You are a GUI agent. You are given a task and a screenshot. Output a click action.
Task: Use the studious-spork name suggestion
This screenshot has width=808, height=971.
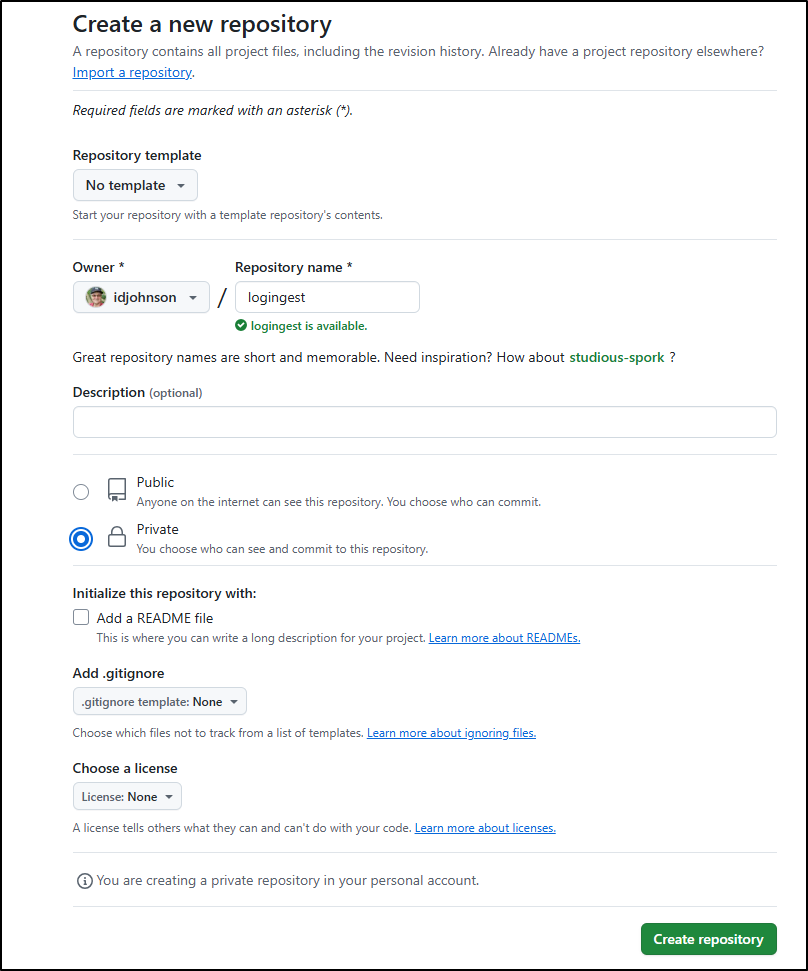point(617,357)
